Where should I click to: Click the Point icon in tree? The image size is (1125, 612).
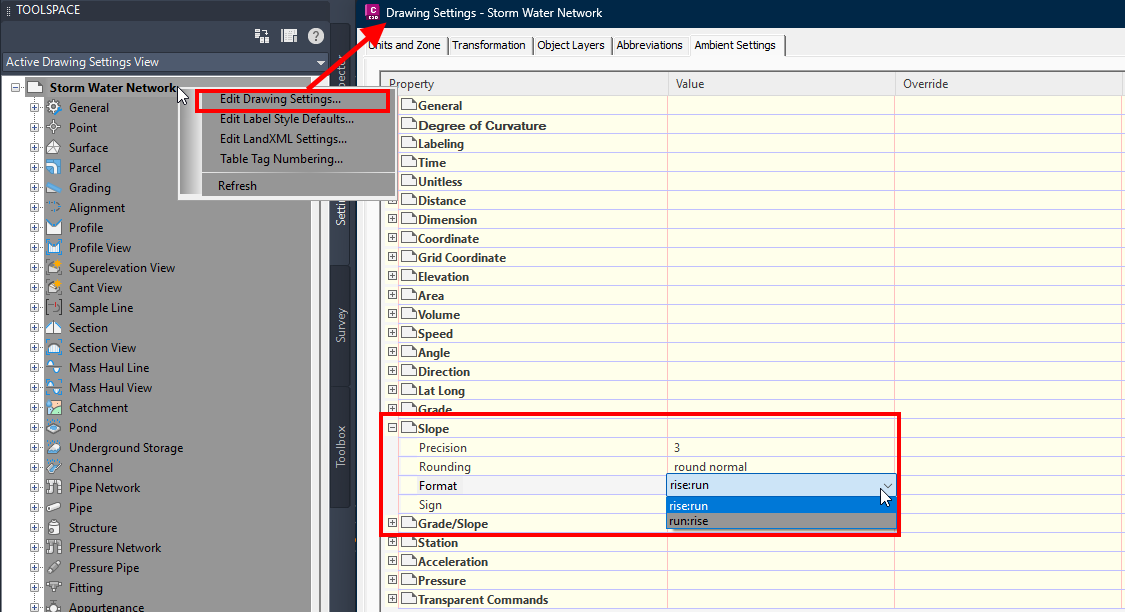pos(54,128)
